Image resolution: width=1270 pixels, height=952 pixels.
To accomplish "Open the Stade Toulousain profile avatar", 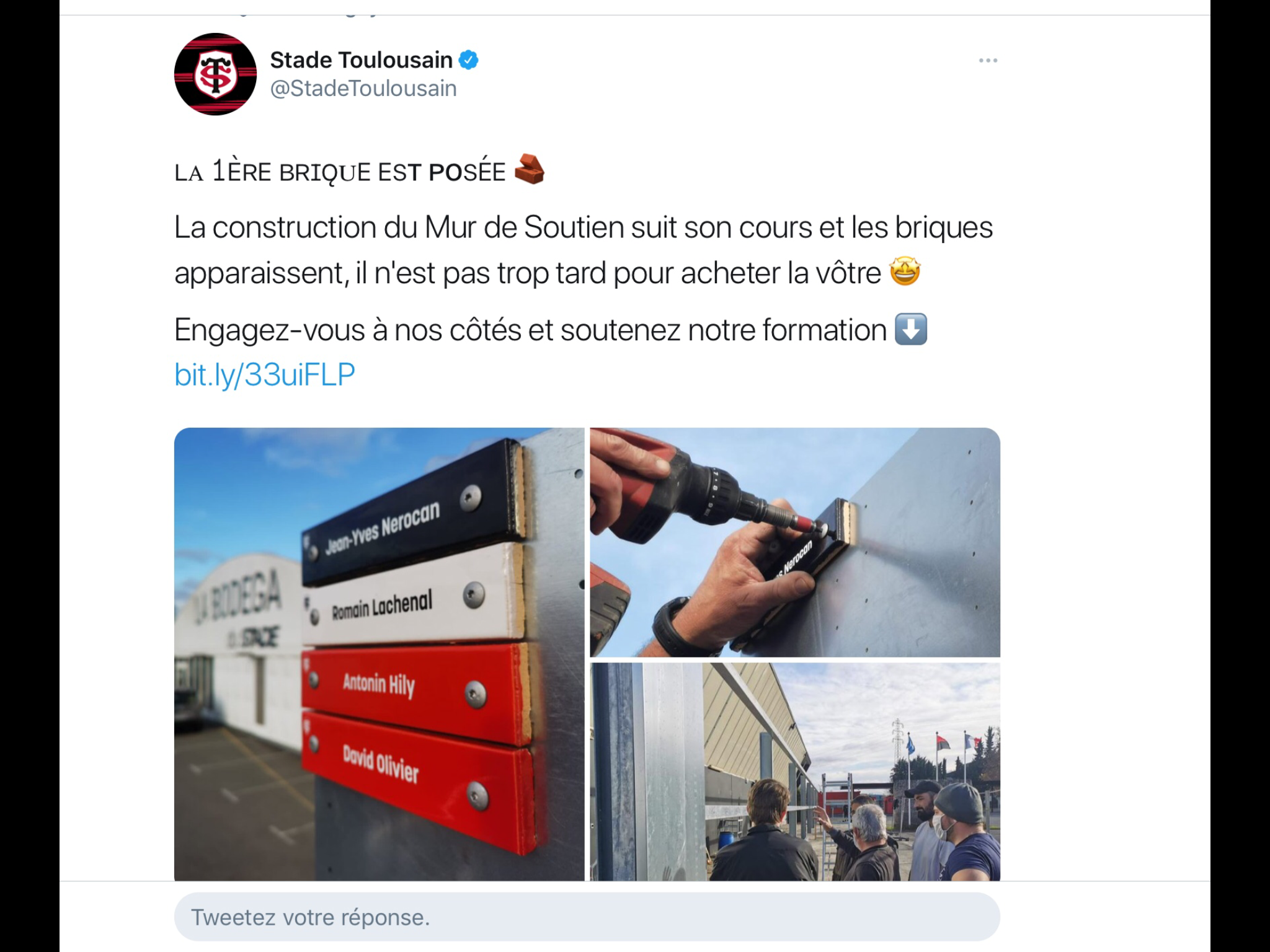I will [215, 74].
